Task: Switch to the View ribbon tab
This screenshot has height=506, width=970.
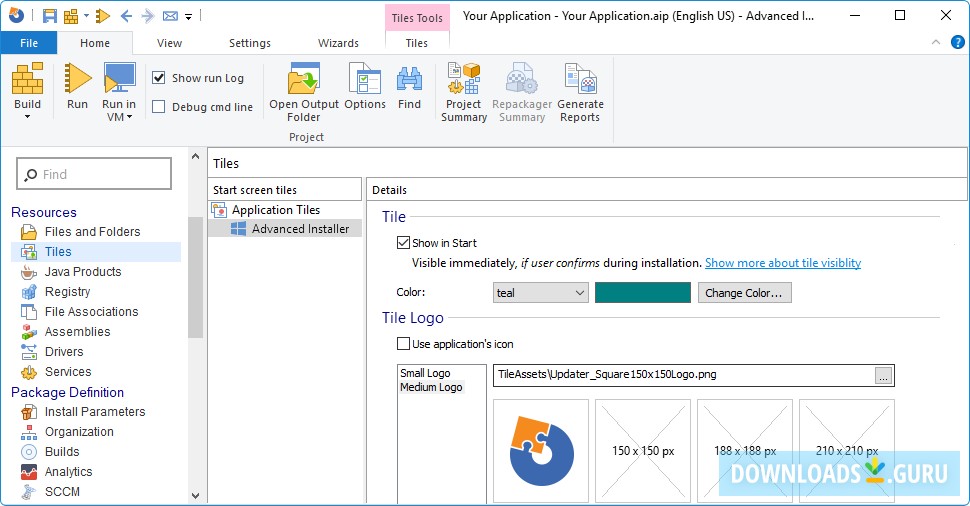Action: 169,43
